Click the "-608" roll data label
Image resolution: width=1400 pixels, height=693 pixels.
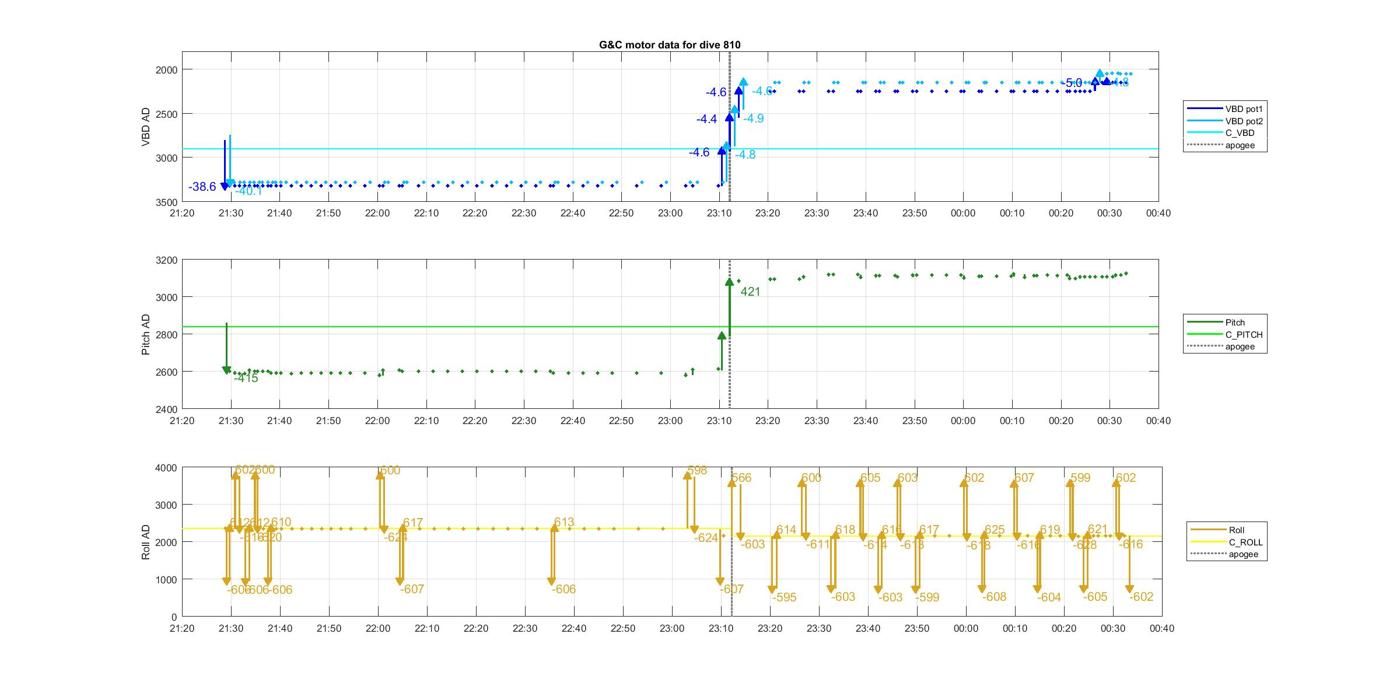pos(994,597)
